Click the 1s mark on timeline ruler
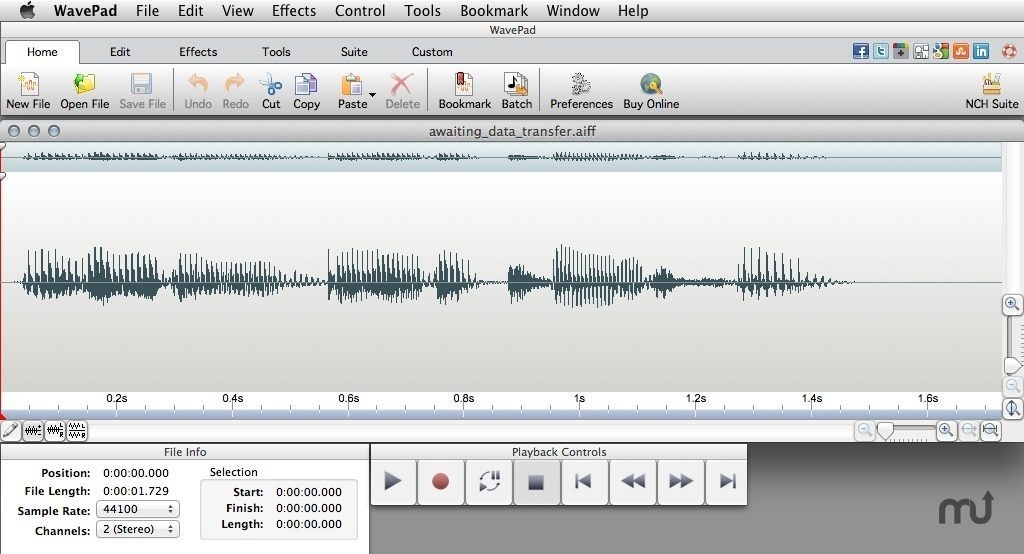The width and height of the screenshot is (1024, 554). coord(579,399)
